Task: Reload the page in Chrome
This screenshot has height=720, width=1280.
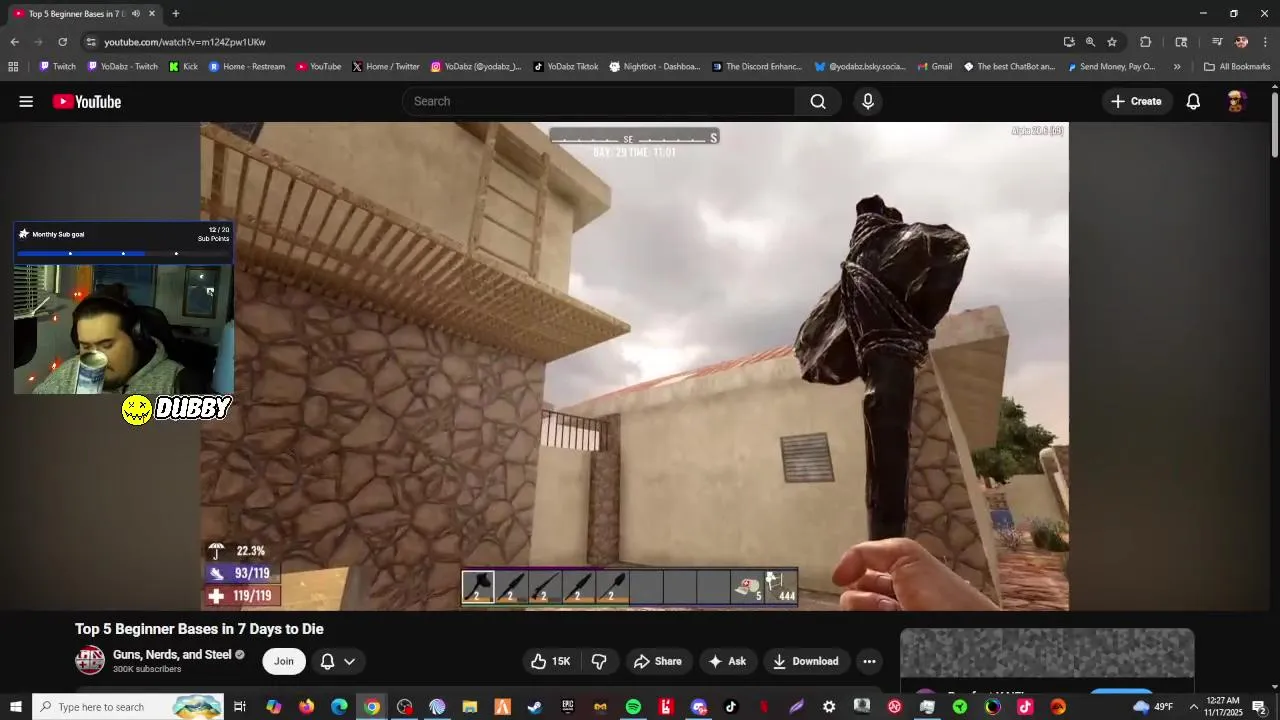Action: coord(62,42)
